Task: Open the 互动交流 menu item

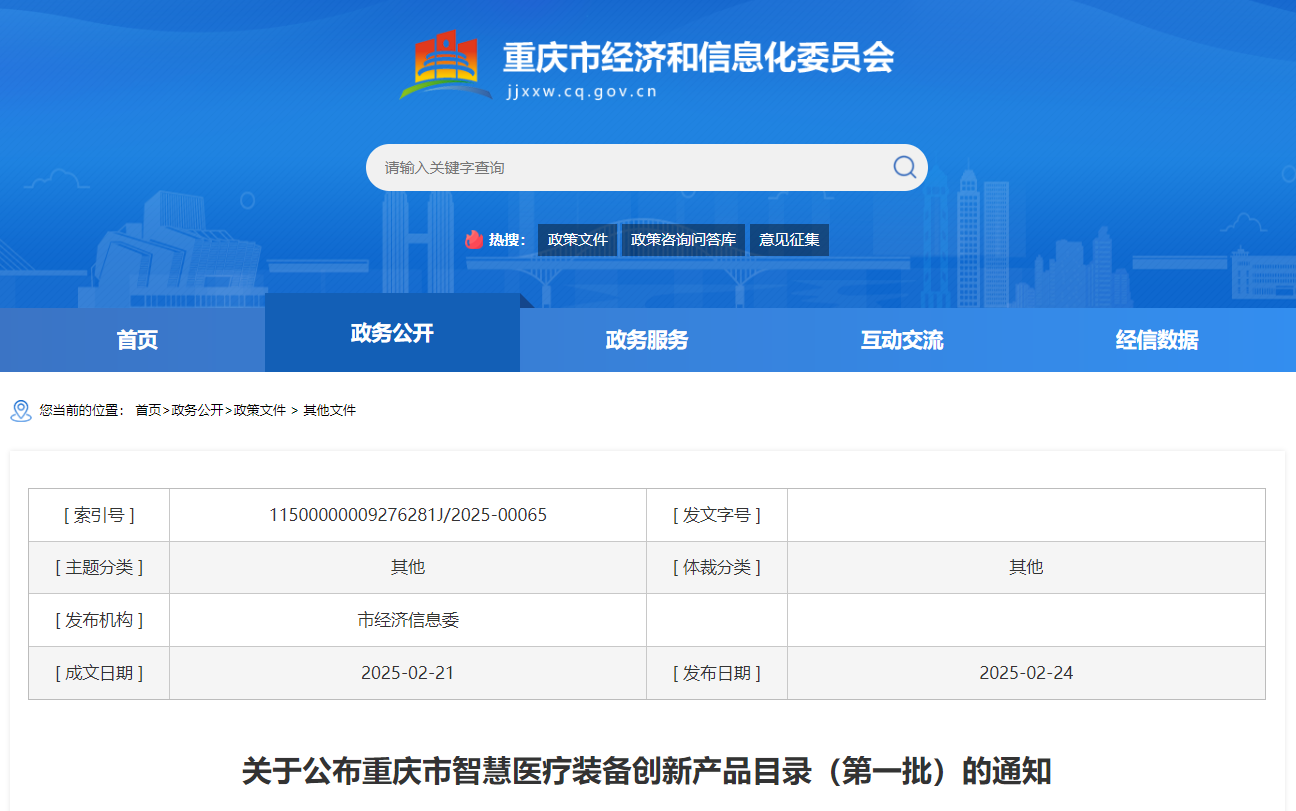Action: pos(900,340)
